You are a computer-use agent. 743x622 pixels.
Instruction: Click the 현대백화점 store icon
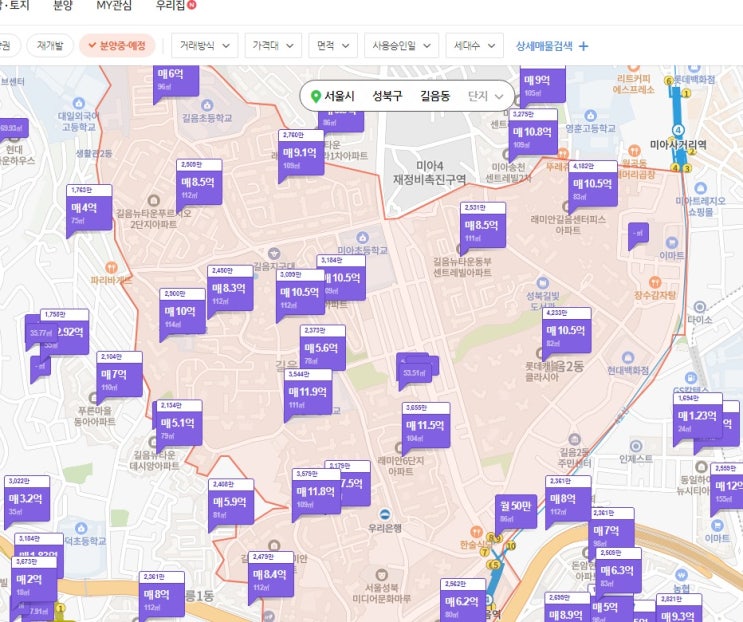click(x=628, y=358)
